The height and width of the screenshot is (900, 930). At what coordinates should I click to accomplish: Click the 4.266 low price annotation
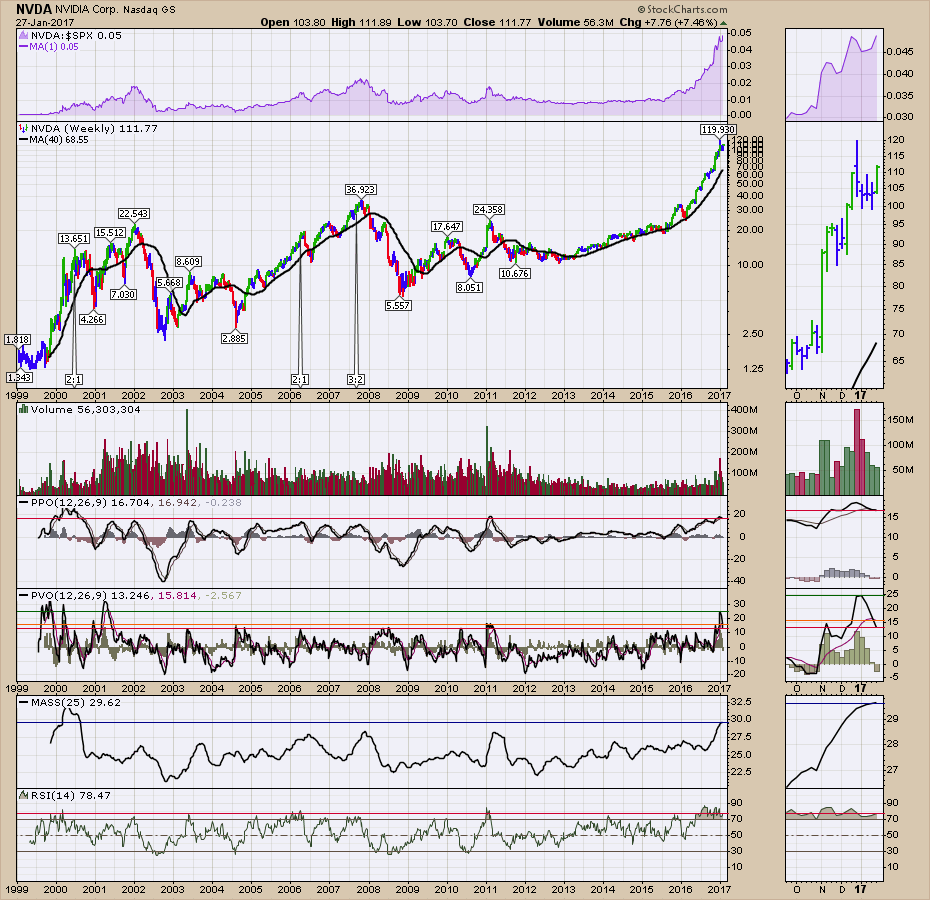(x=93, y=319)
